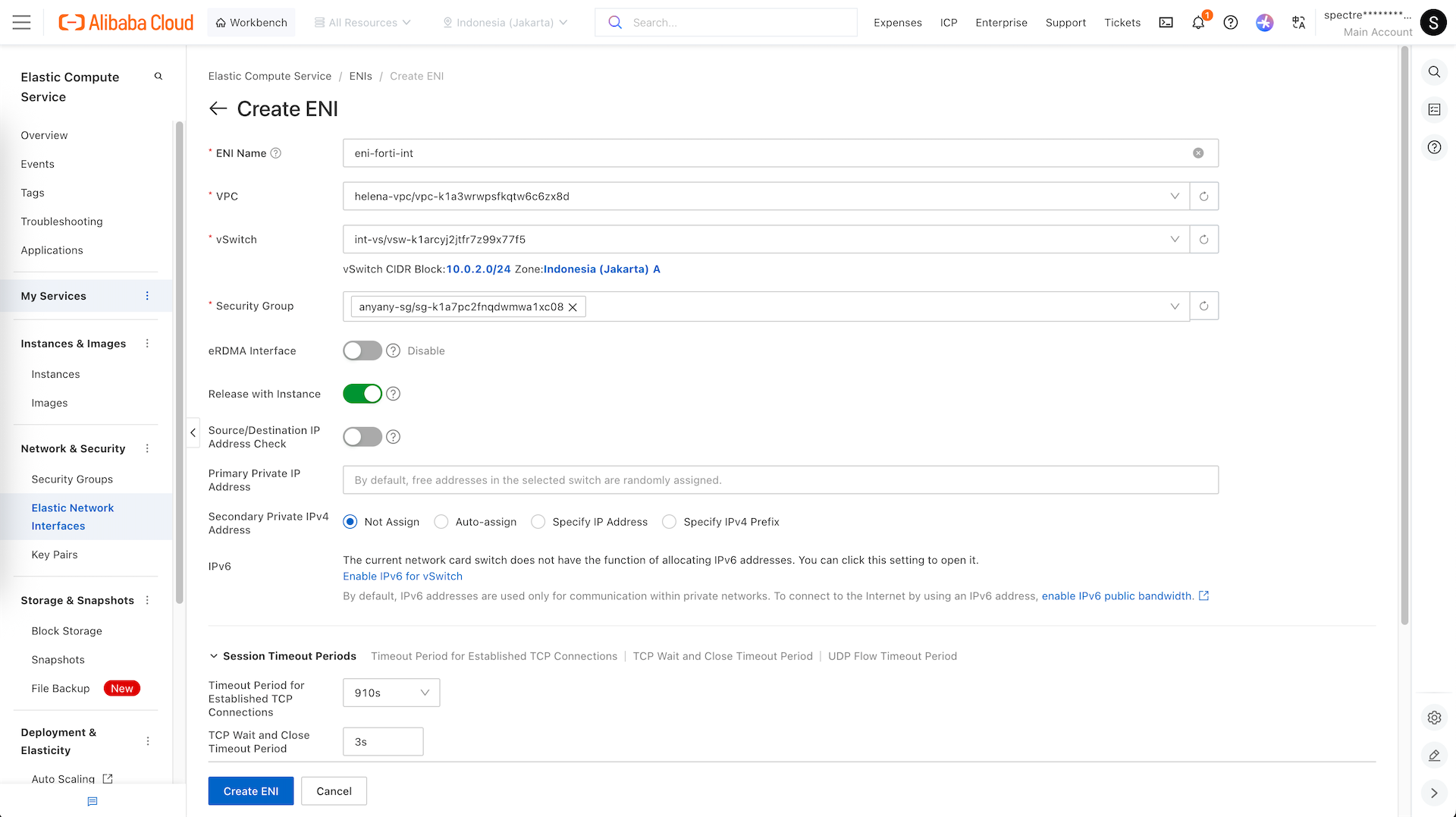Go back using the Create ENI arrow
Screen dimensions: 1456x817
tap(218, 109)
